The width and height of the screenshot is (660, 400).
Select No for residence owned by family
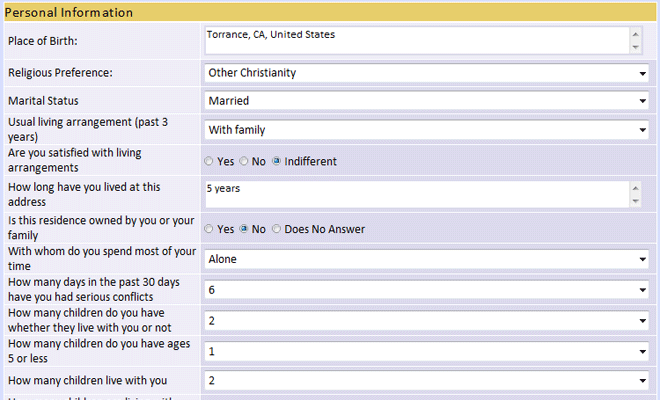243,229
